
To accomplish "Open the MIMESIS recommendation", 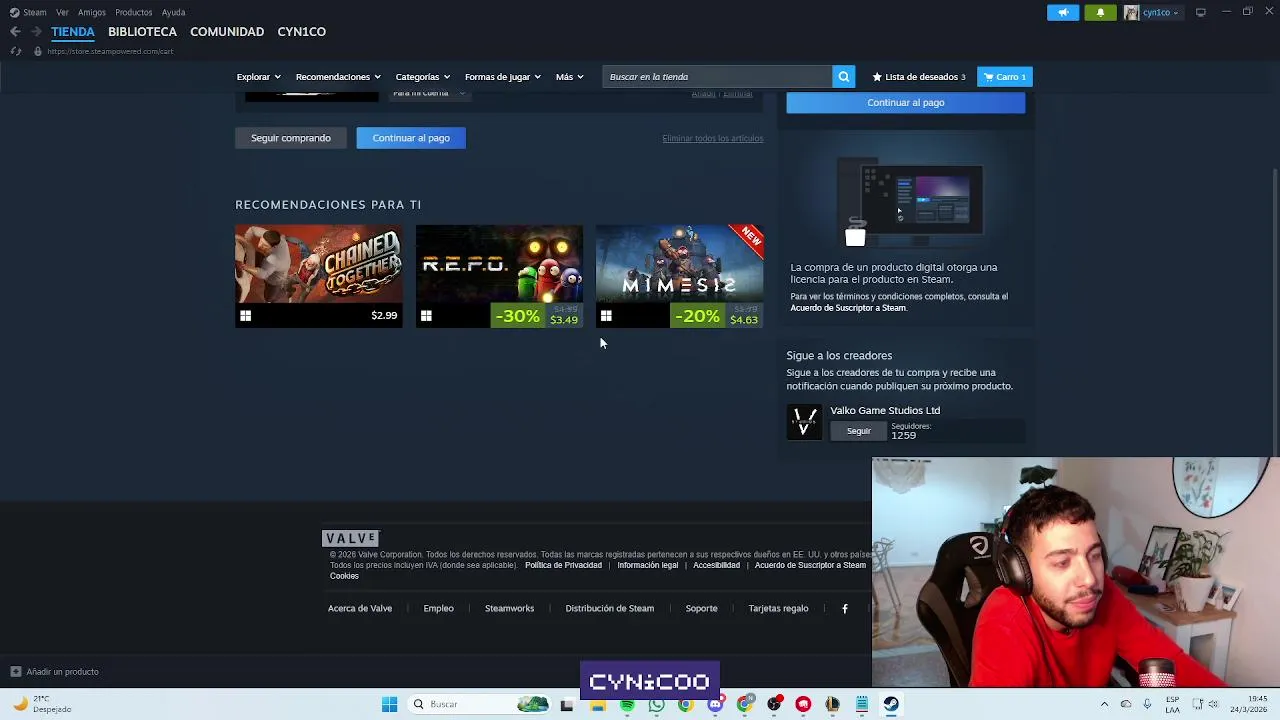I will coord(679,277).
